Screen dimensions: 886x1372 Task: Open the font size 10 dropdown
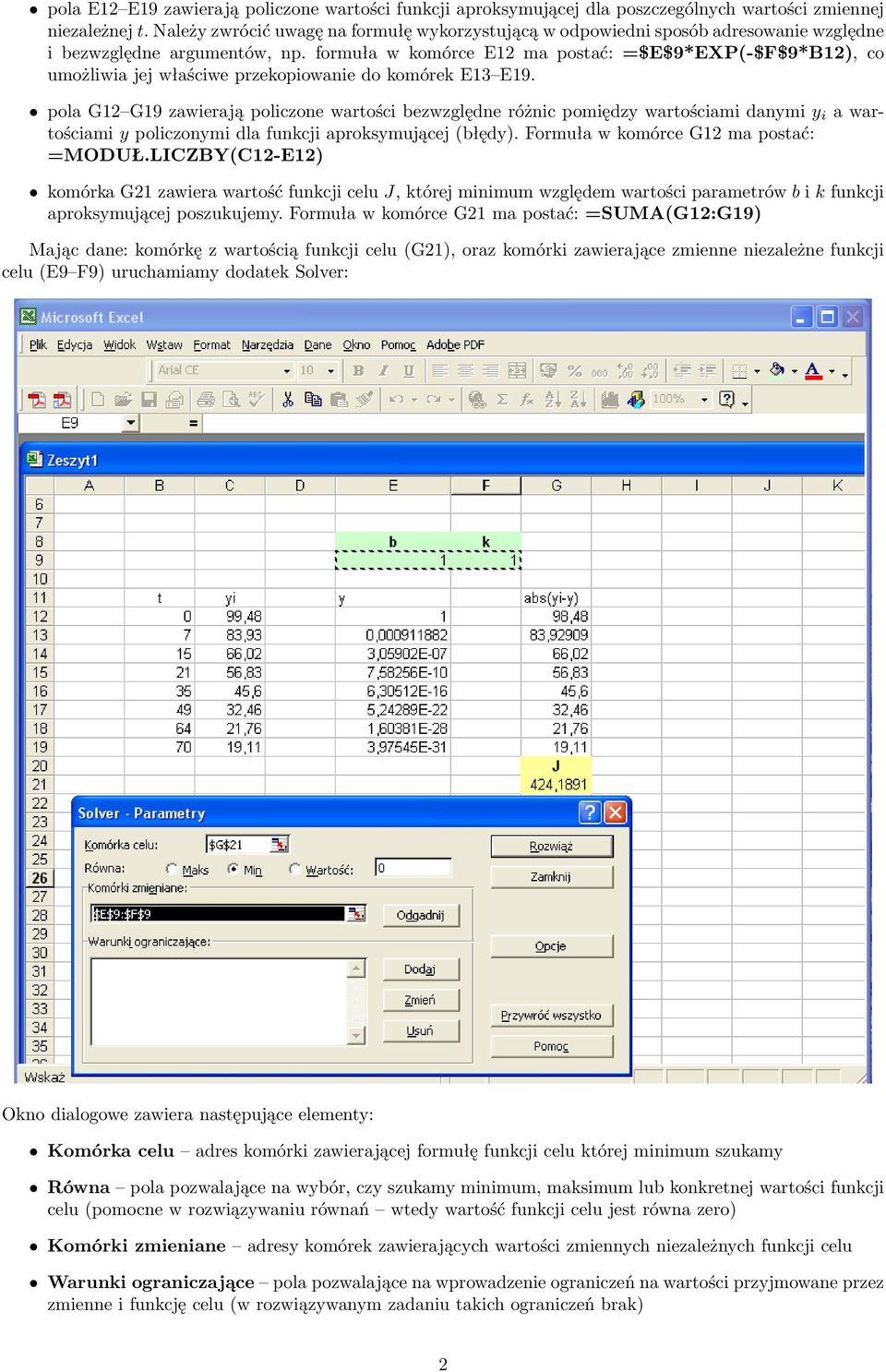[333, 370]
